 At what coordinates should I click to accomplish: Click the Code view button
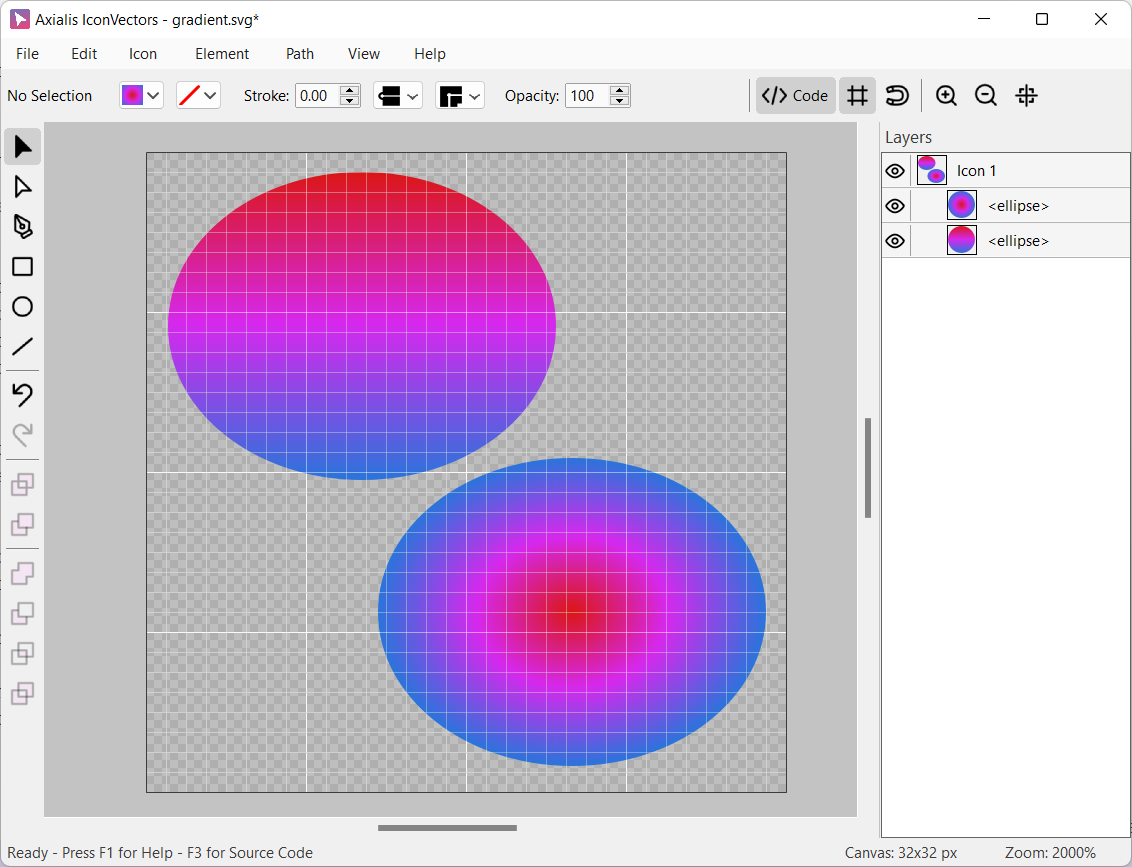tap(795, 96)
